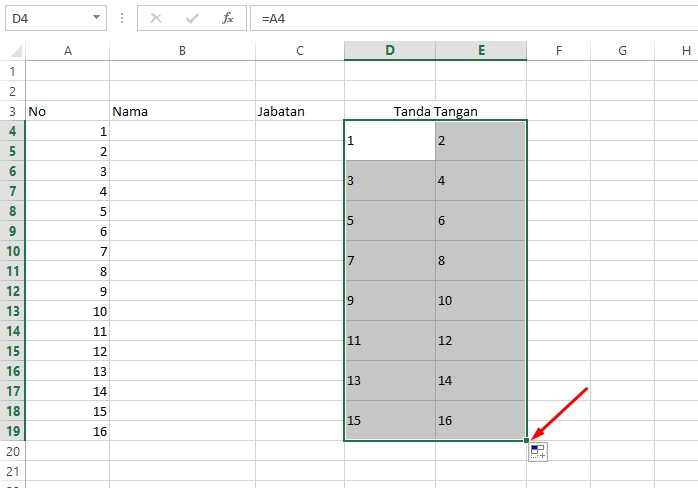Open the Auto Fill Options button
The height and width of the screenshot is (488, 698).
538,452
